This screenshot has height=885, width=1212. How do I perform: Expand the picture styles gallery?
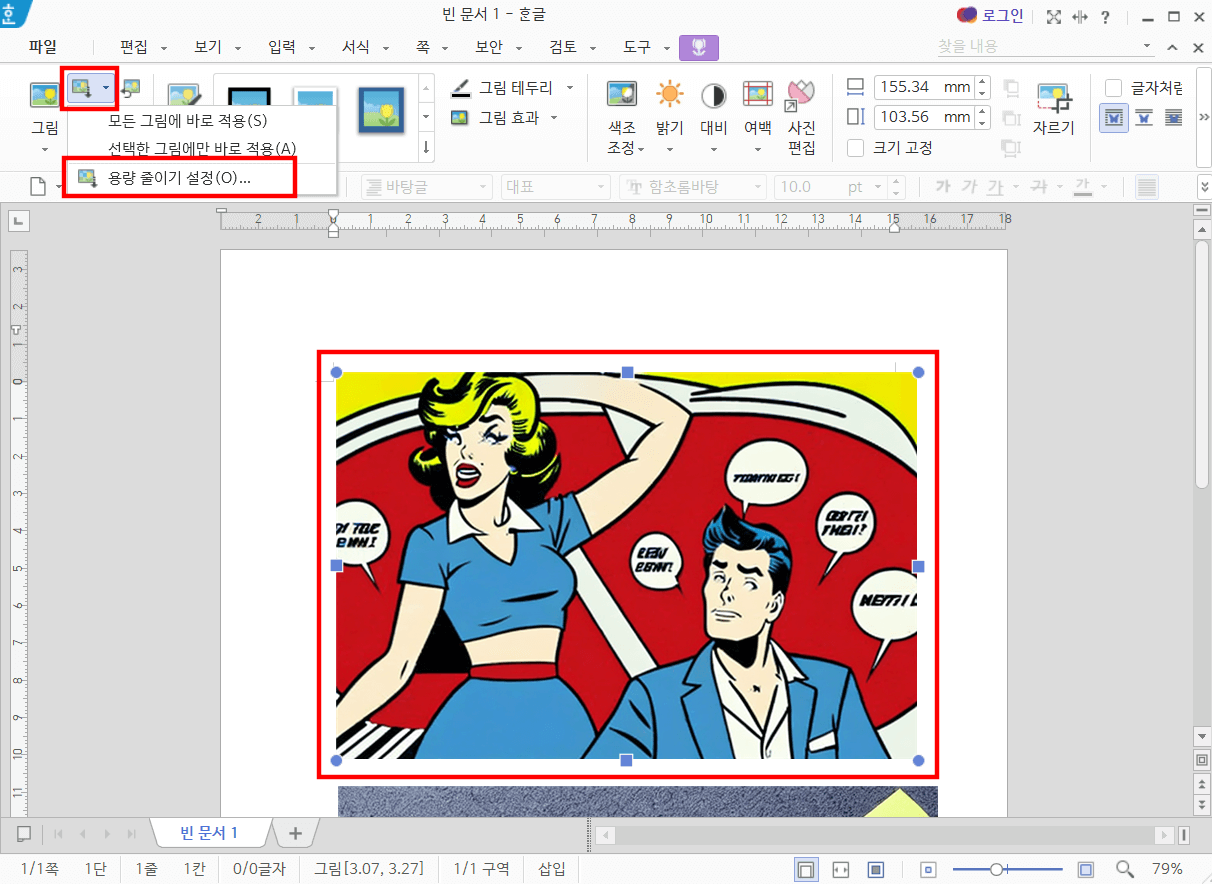tap(427, 147)
